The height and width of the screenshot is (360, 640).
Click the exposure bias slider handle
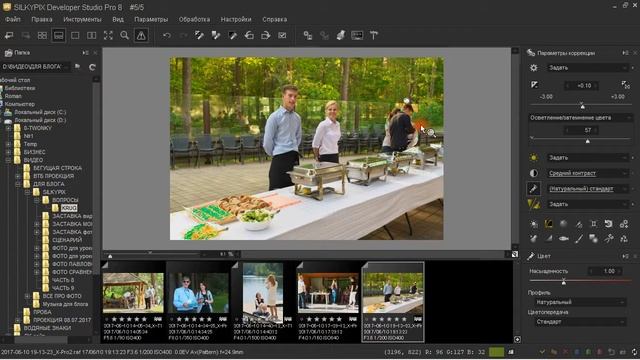[582, 107]
